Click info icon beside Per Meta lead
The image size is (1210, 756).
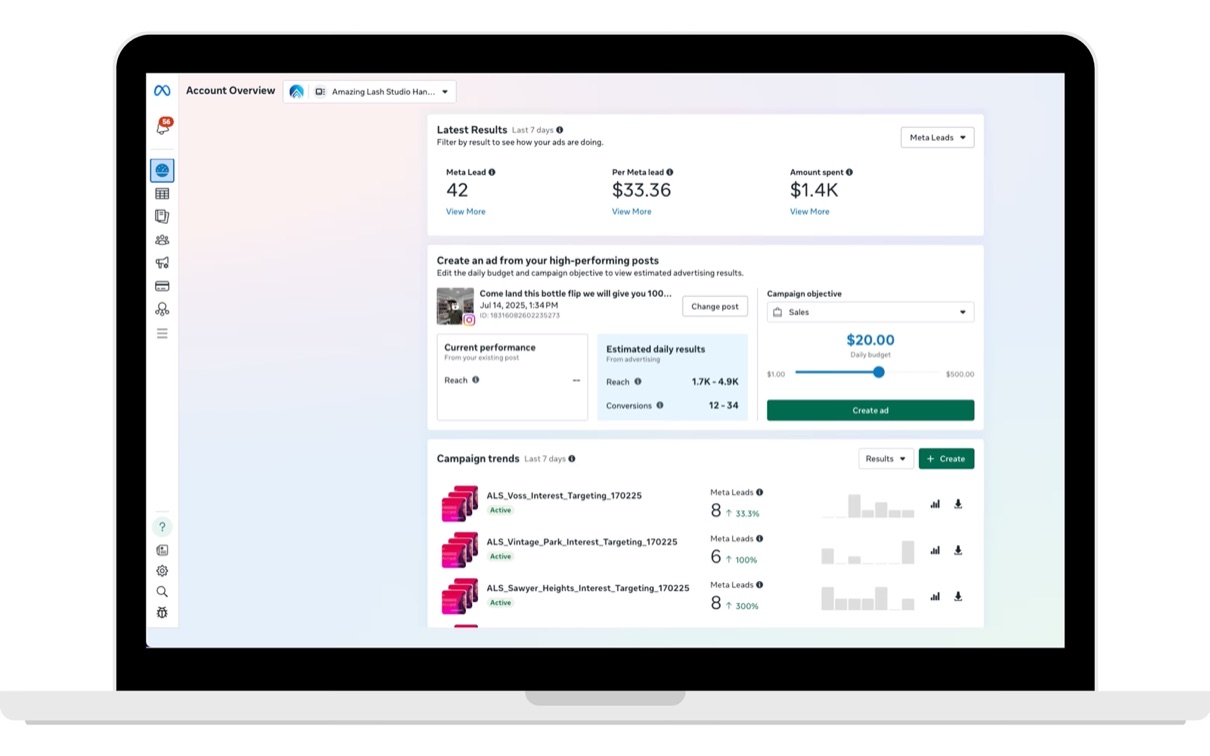[670, 172]
